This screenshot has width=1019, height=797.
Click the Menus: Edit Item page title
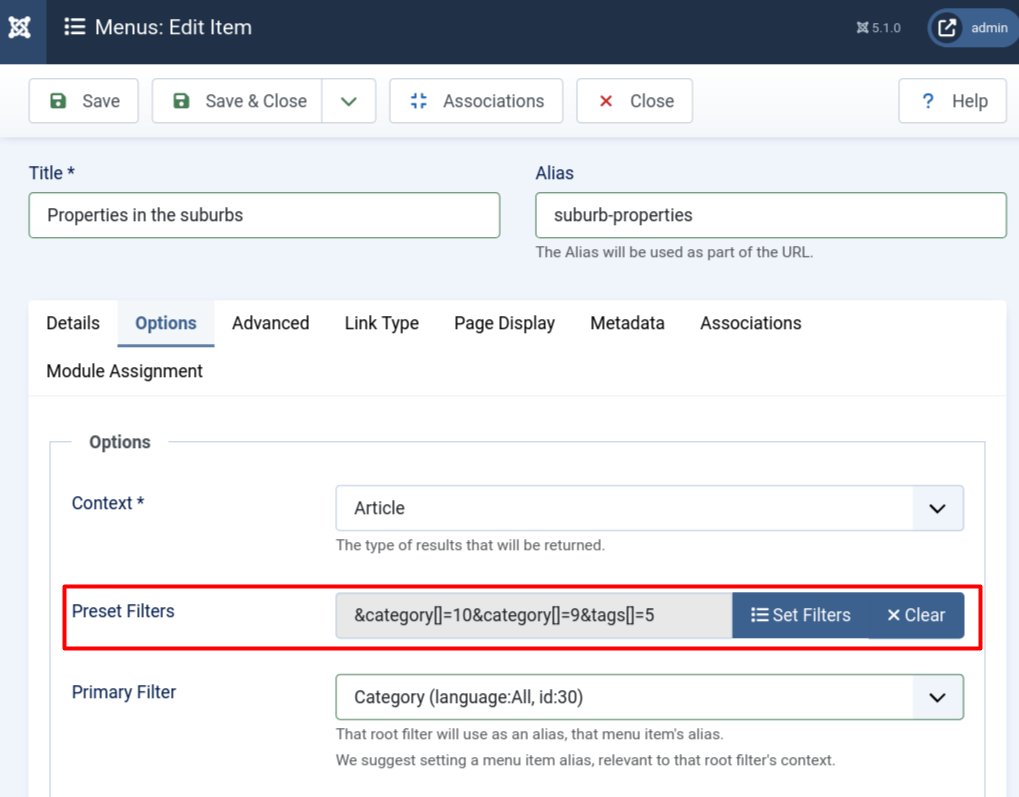(174, 27)
